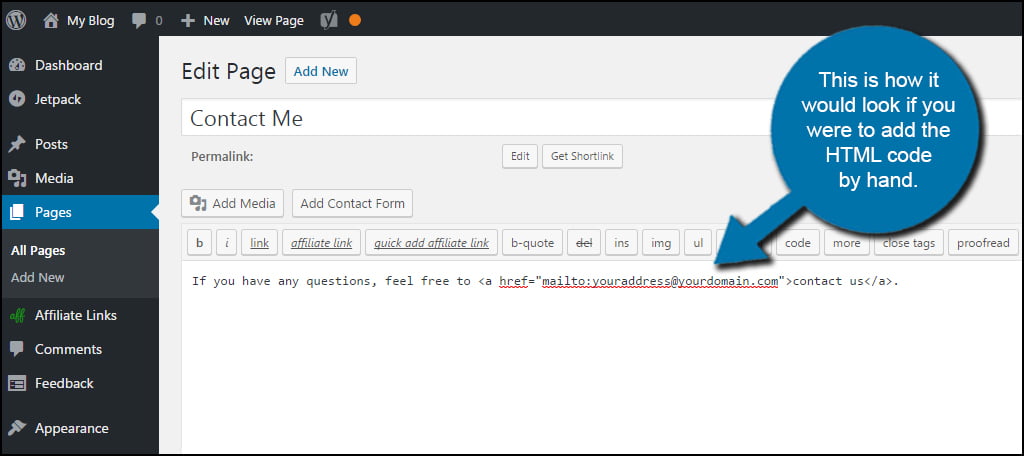Click the ul quicktag button
This screenshot has height=456, width=1024.
[x=698, y=243]
